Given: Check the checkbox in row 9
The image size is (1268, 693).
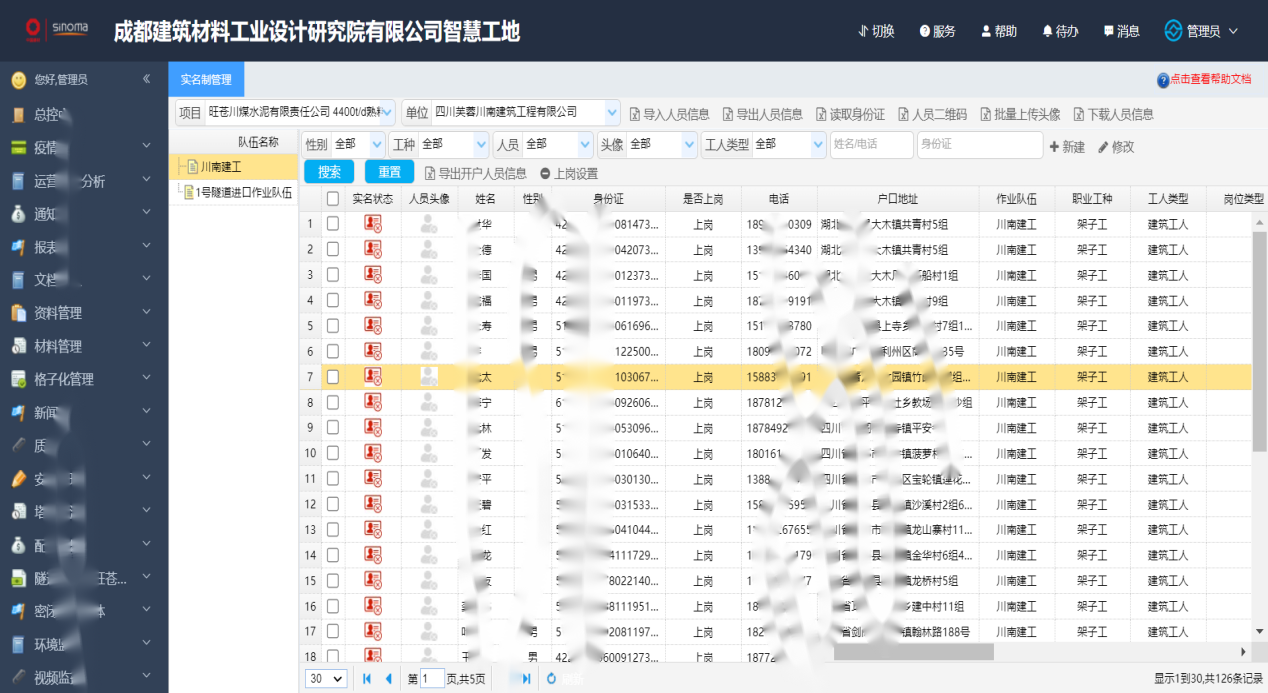Looking at the screenshot, I should pyautogui.click(x=333, y=428).
